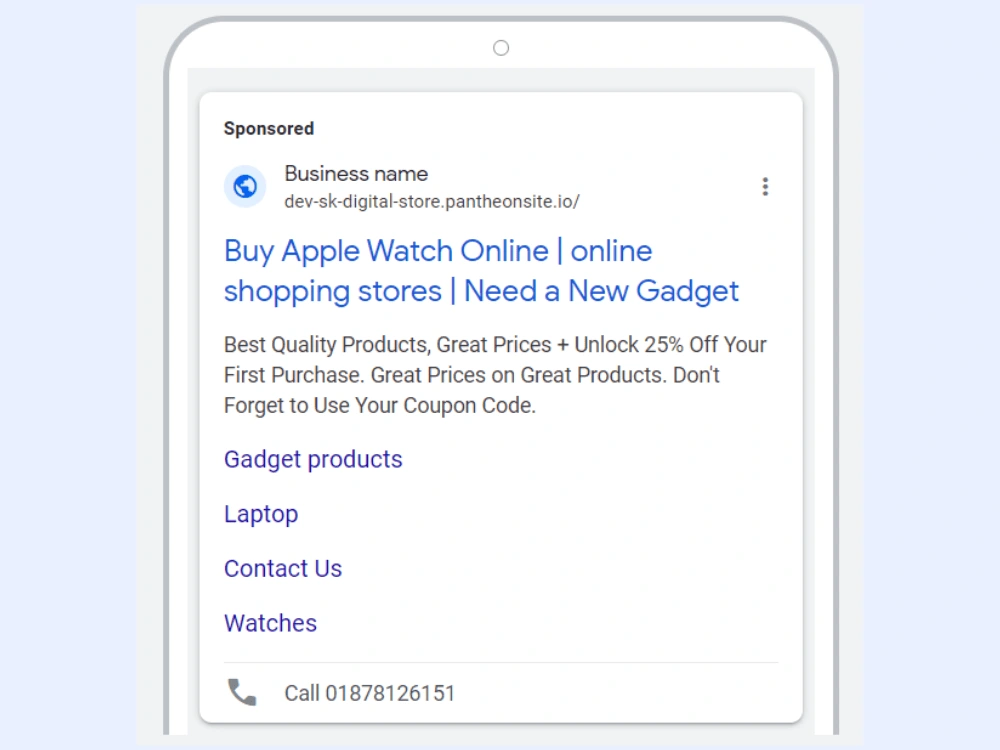Tap the phone call icon

pos(242,693)
